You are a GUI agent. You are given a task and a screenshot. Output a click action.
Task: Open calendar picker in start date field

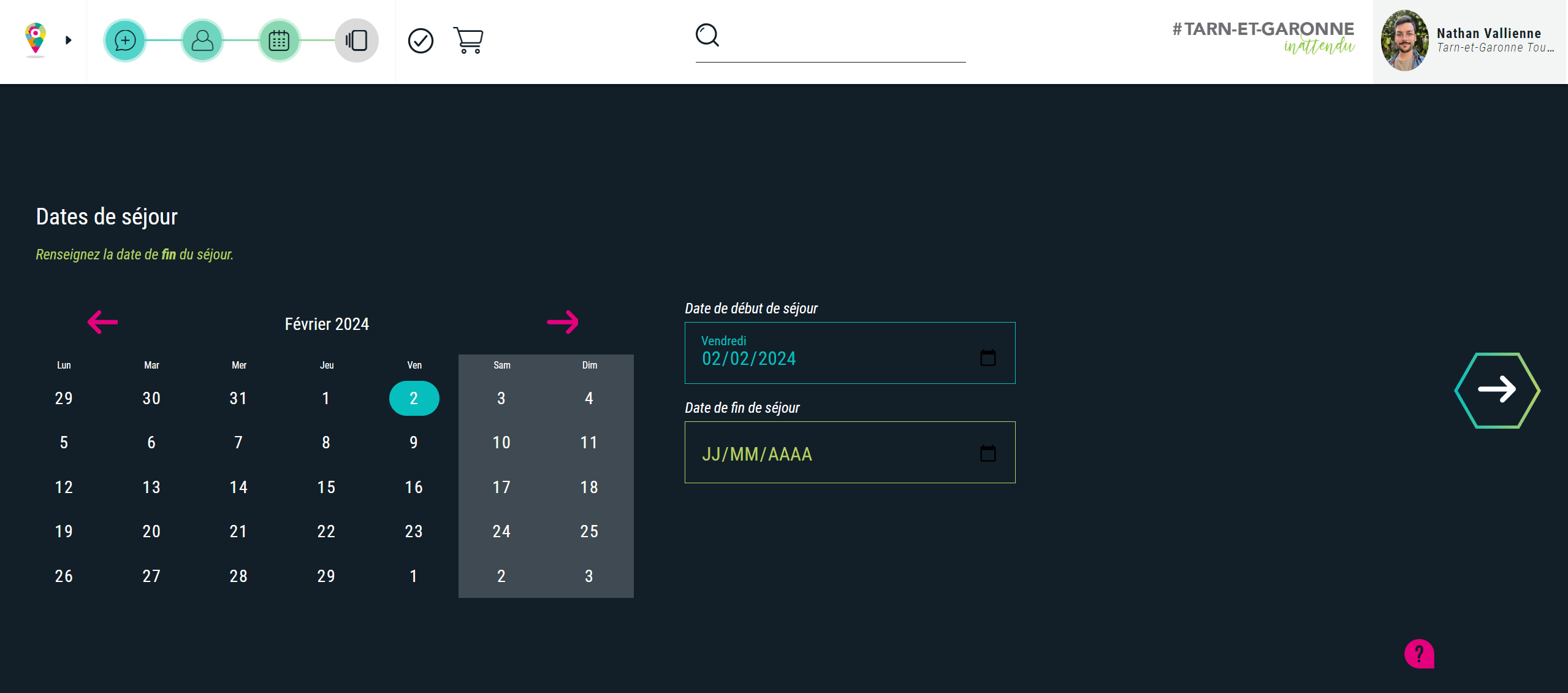988,358
